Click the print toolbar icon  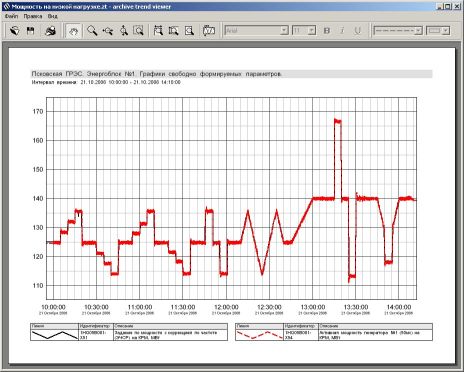click(x=50, y=31)
